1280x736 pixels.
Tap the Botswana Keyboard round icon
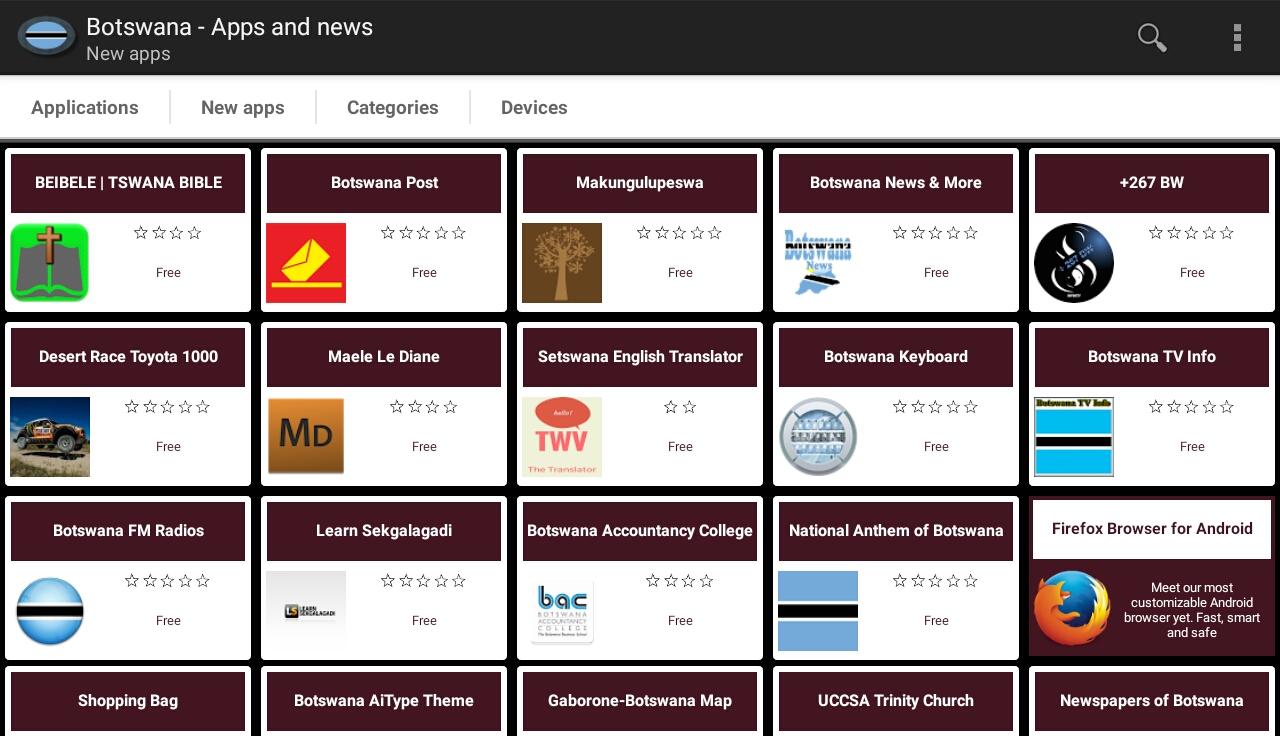click(818, 437)
